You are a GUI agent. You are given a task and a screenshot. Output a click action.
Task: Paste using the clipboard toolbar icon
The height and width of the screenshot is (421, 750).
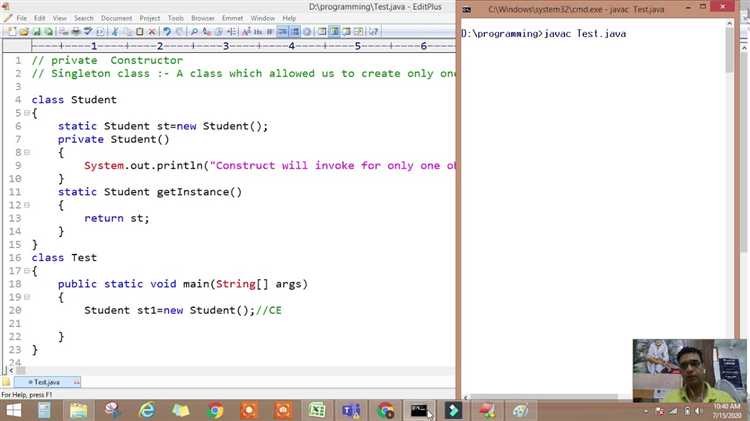[139, 32]
